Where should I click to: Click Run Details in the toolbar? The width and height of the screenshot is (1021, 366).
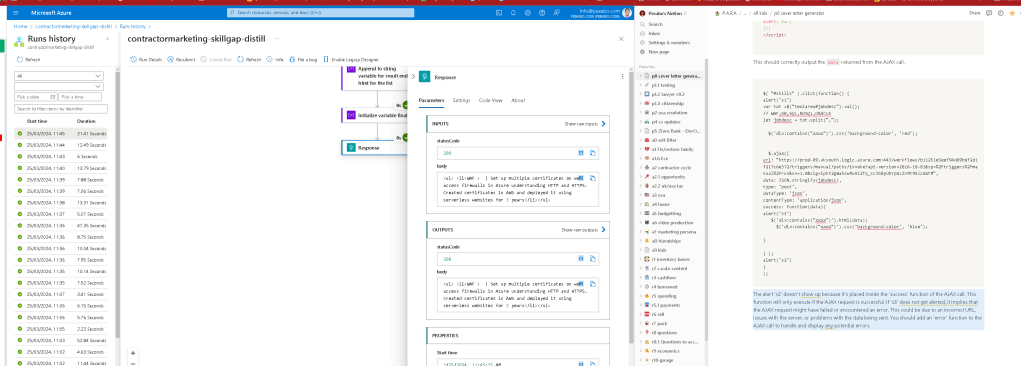click(147, 59)
